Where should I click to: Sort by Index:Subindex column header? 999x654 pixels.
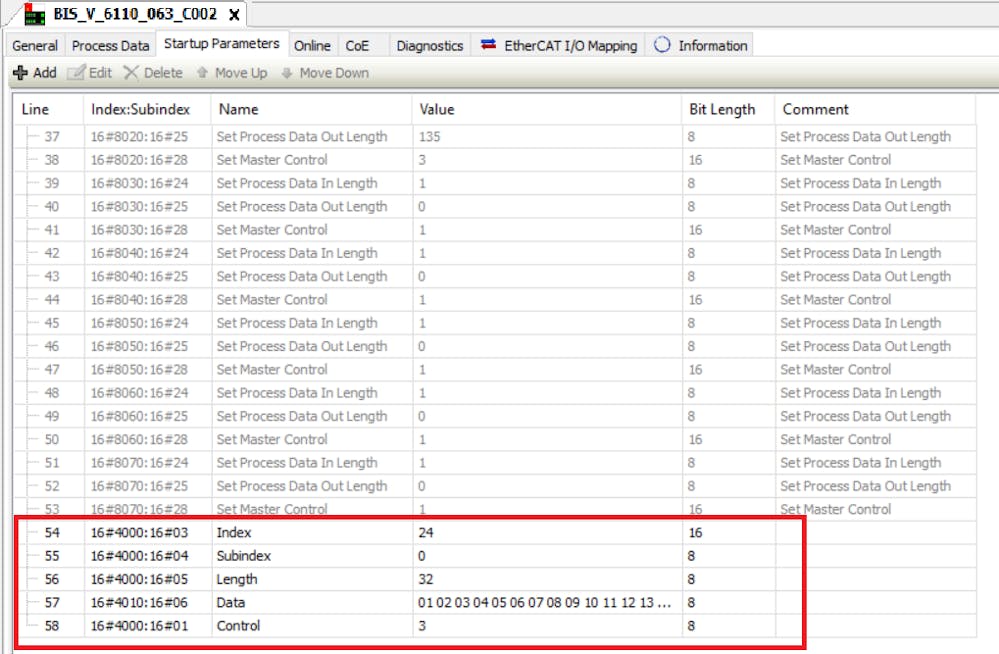(x=147, y=109)
